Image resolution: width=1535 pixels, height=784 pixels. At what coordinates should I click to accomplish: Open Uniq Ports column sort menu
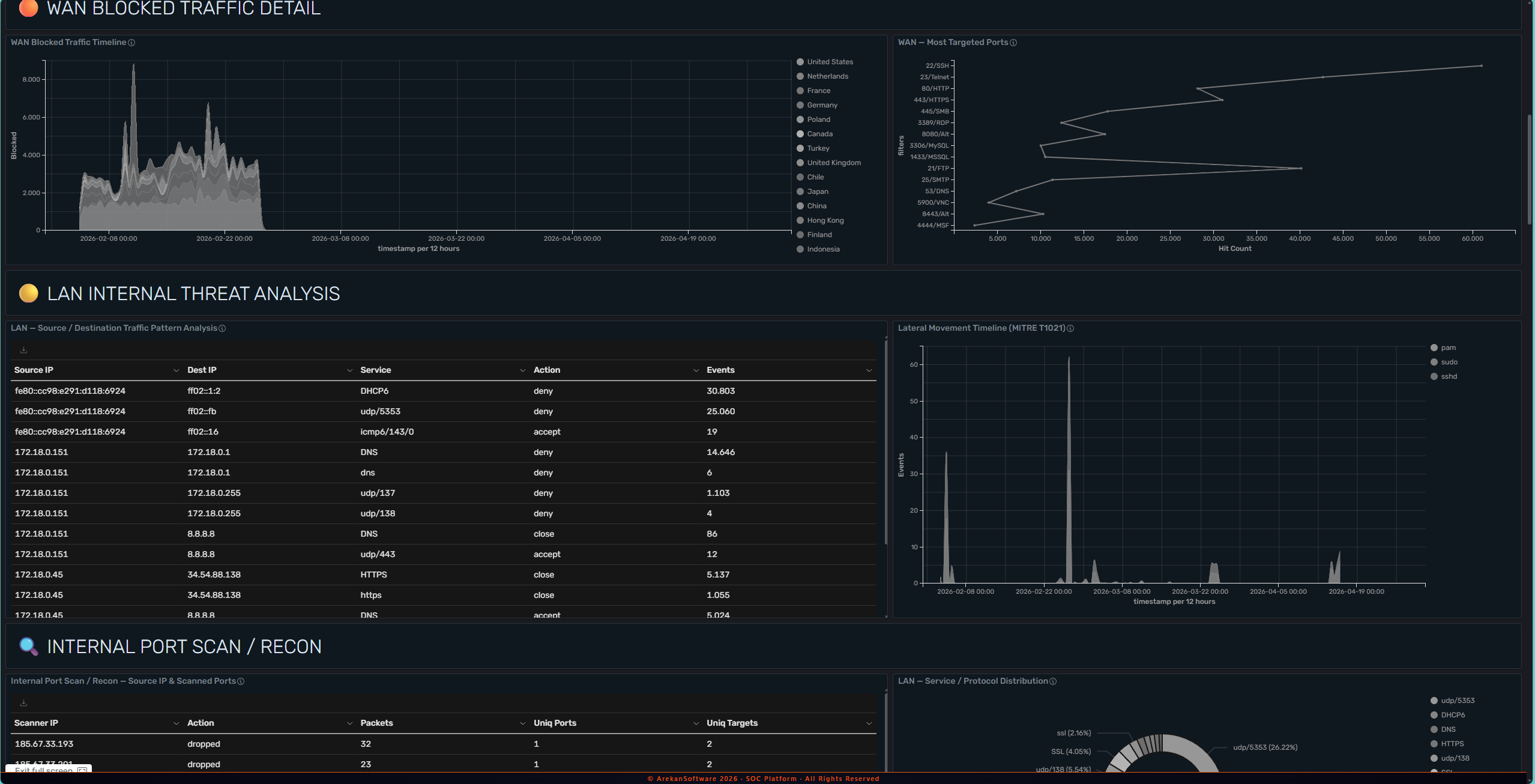[696, 723]
